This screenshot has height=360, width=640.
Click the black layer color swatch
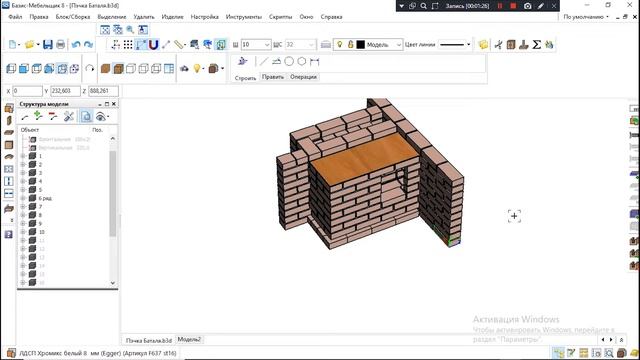point(360,44)
